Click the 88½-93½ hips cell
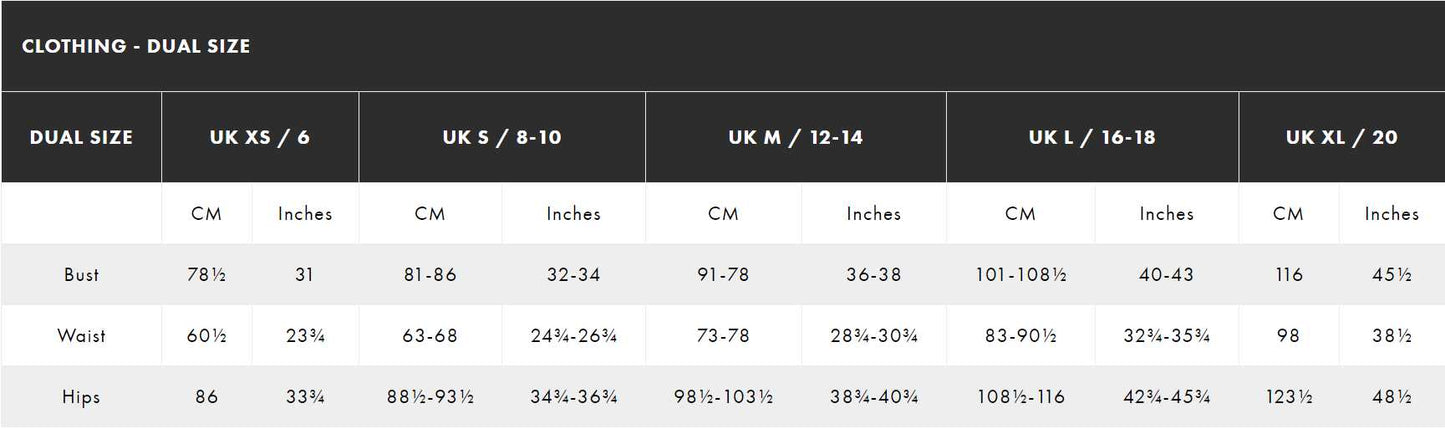The image size is (1445, 429). tap(430, 397)
